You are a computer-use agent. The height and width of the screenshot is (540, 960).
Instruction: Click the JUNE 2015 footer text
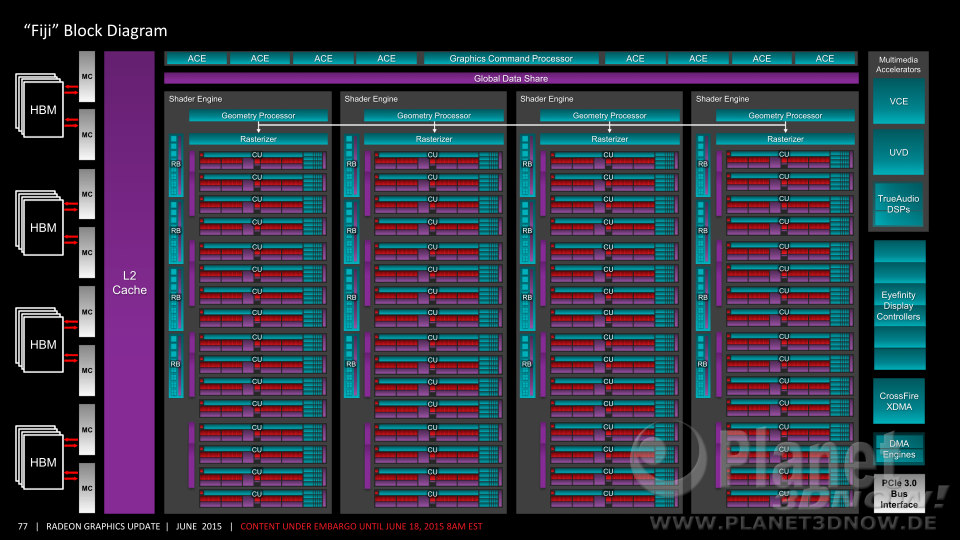[199, 526]
